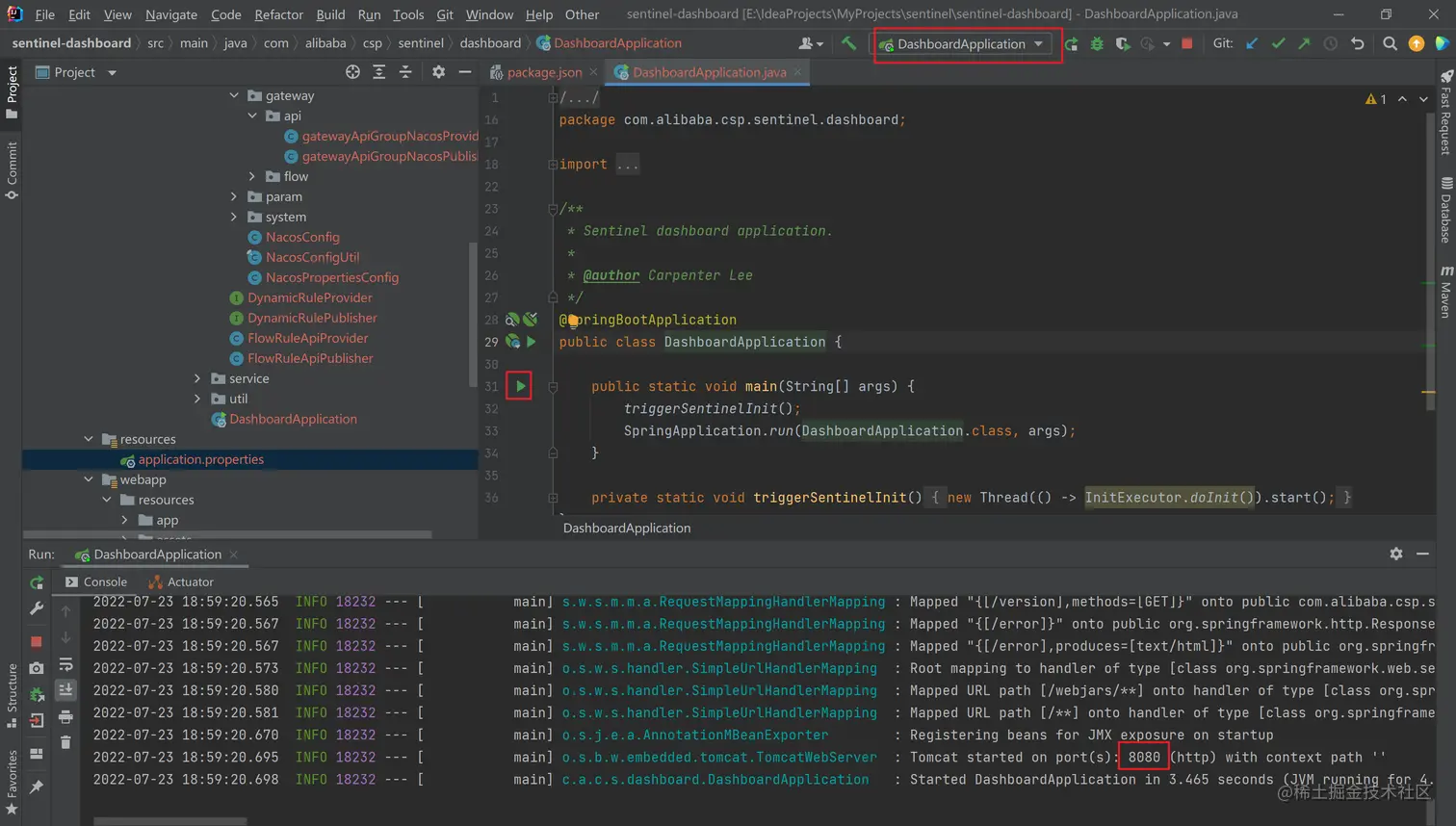The width and height of the screenshot is (1456, 826).
Task: Toggle the Fast Request tool window
Action: pyautogui.click(x=1445, y=113)
